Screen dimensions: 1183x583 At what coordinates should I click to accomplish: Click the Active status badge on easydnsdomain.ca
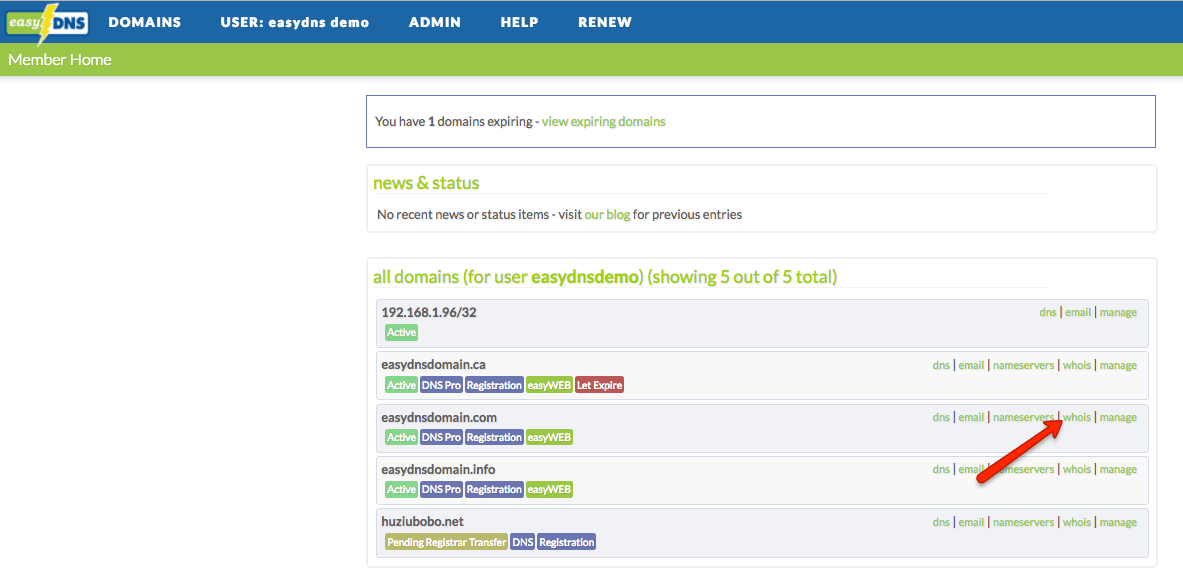click(401, 384)
